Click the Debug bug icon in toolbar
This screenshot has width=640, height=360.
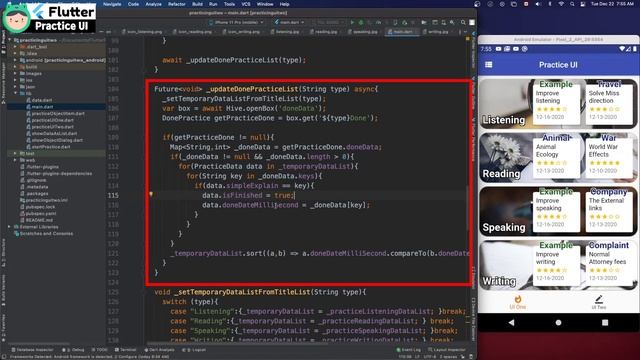pos(361,22)
